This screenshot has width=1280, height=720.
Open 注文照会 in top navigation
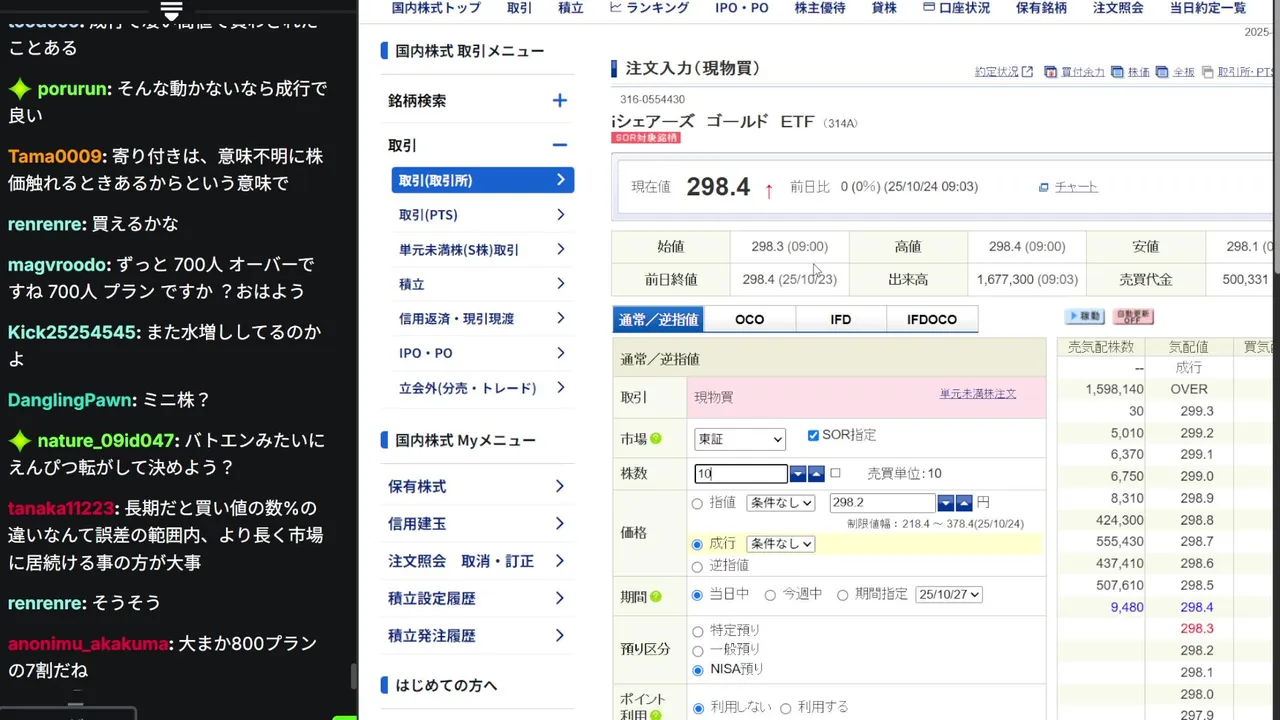(x=1118, y=8)
